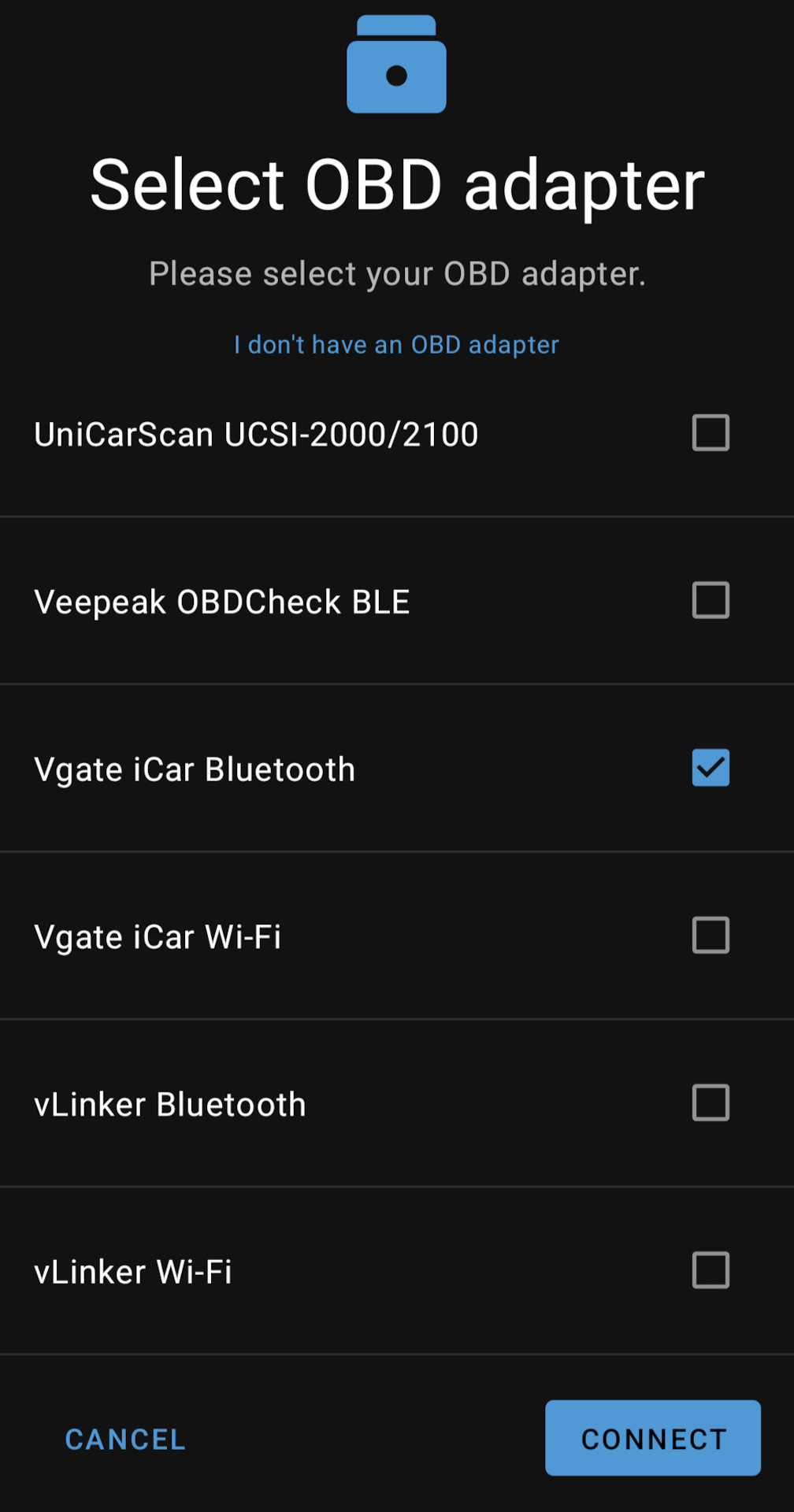Toggle the vLinker Wi-Fi checkbox

click(x=711, y=1270)
